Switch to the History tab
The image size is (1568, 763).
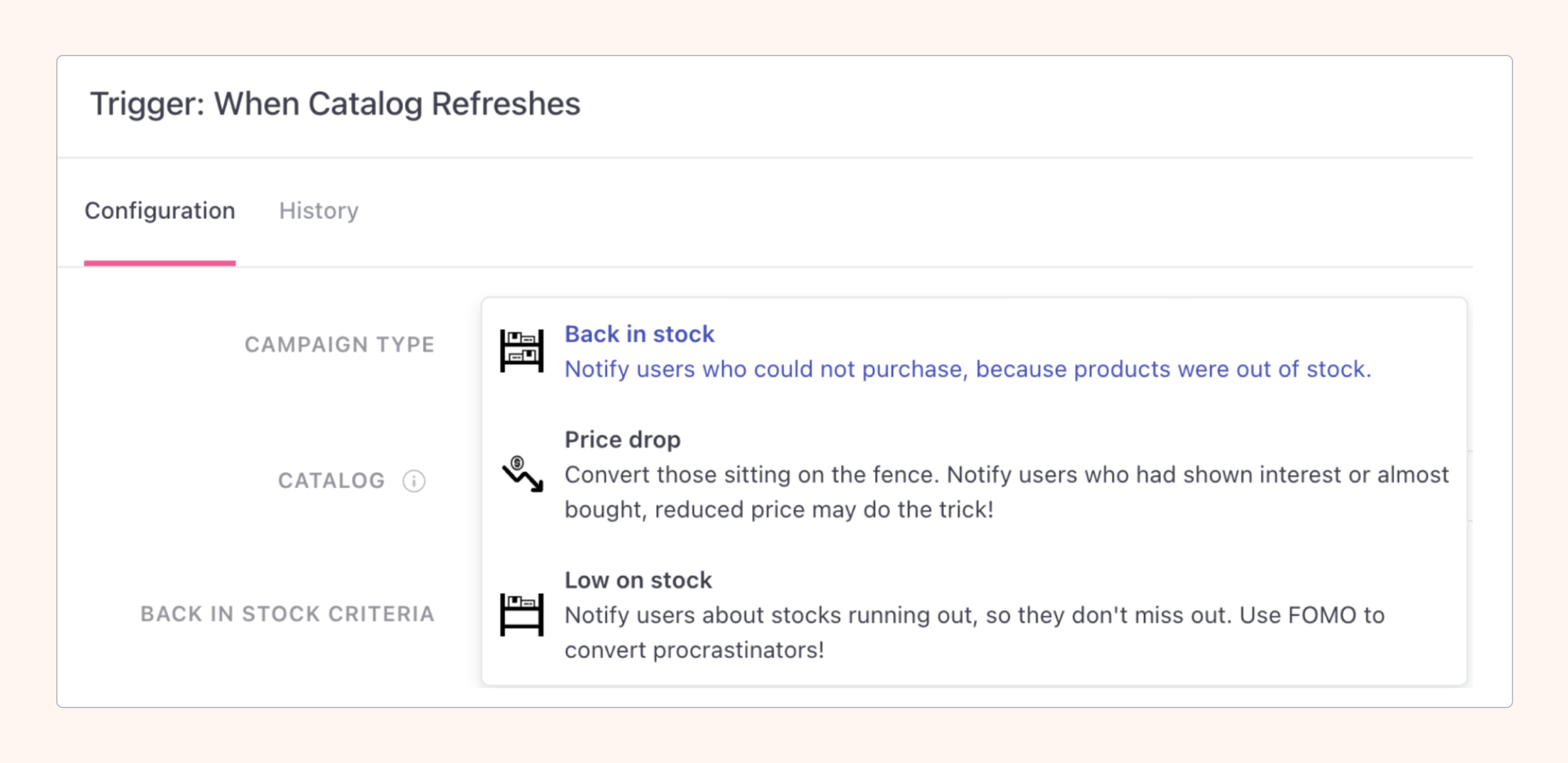[x=318, y=210]
